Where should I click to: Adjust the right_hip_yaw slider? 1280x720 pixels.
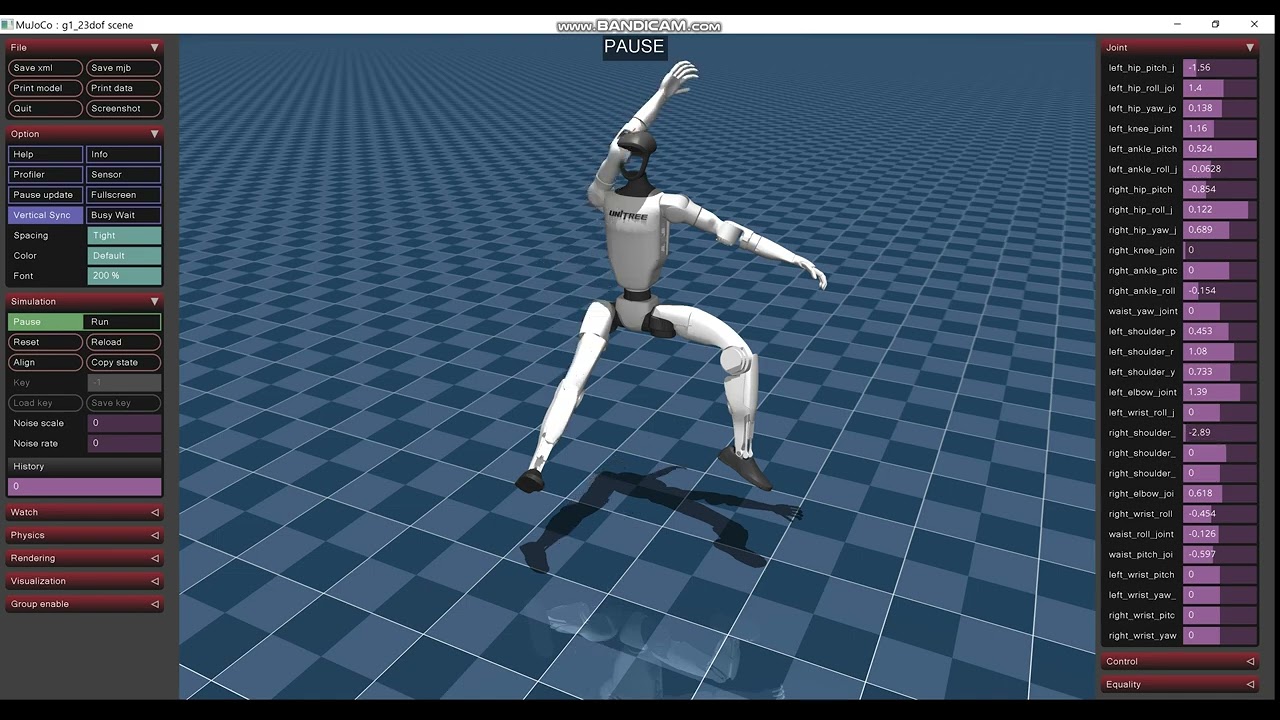(x=1219, y=230)
